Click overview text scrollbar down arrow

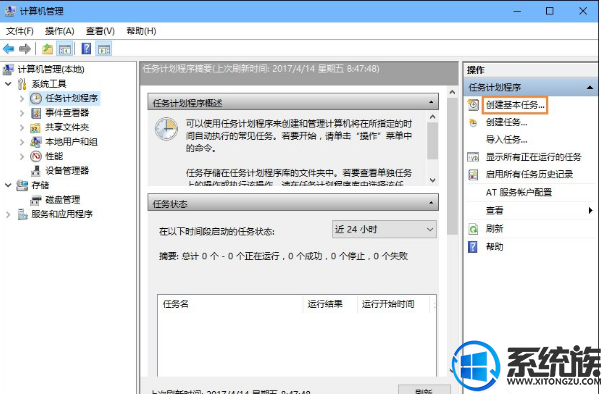[x=433, y=180]
